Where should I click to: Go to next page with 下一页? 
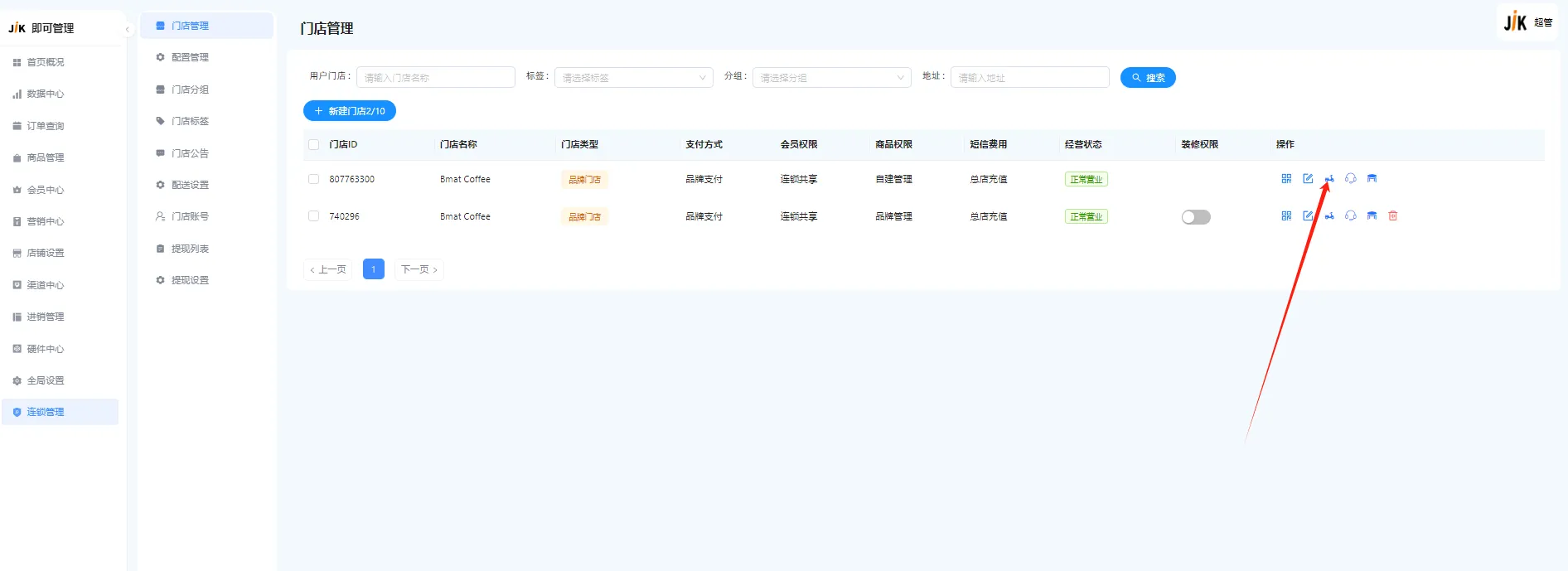coord(419,269)
